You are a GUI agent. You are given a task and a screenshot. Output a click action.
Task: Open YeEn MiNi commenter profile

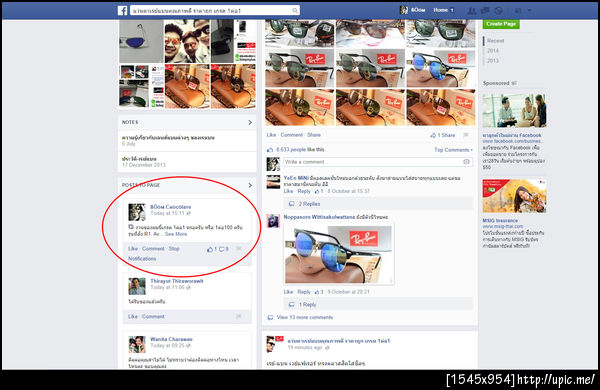(296, 178)
